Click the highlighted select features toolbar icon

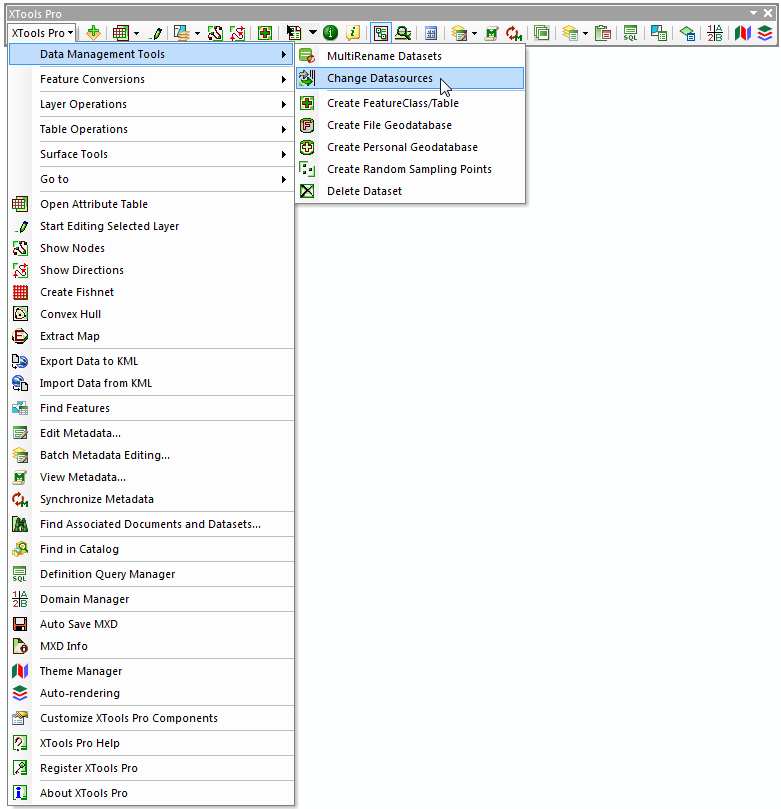[x=381, y=33]
